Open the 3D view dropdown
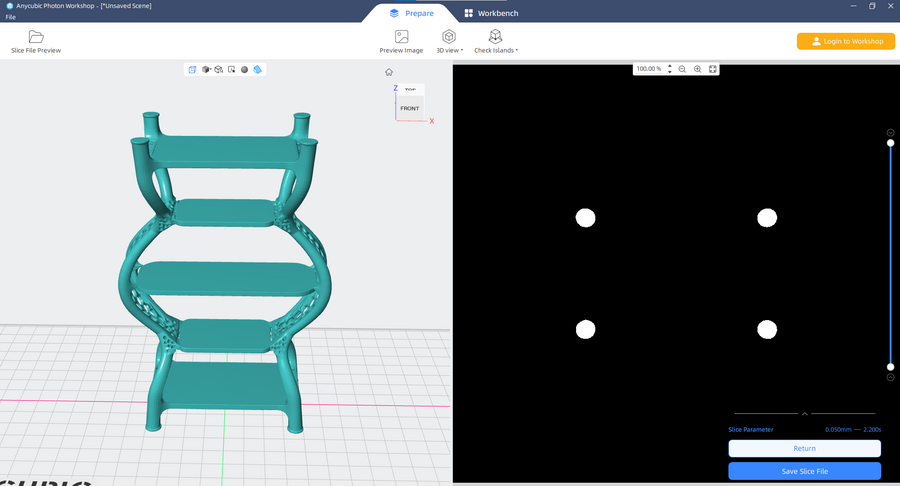 coord(449,40)
